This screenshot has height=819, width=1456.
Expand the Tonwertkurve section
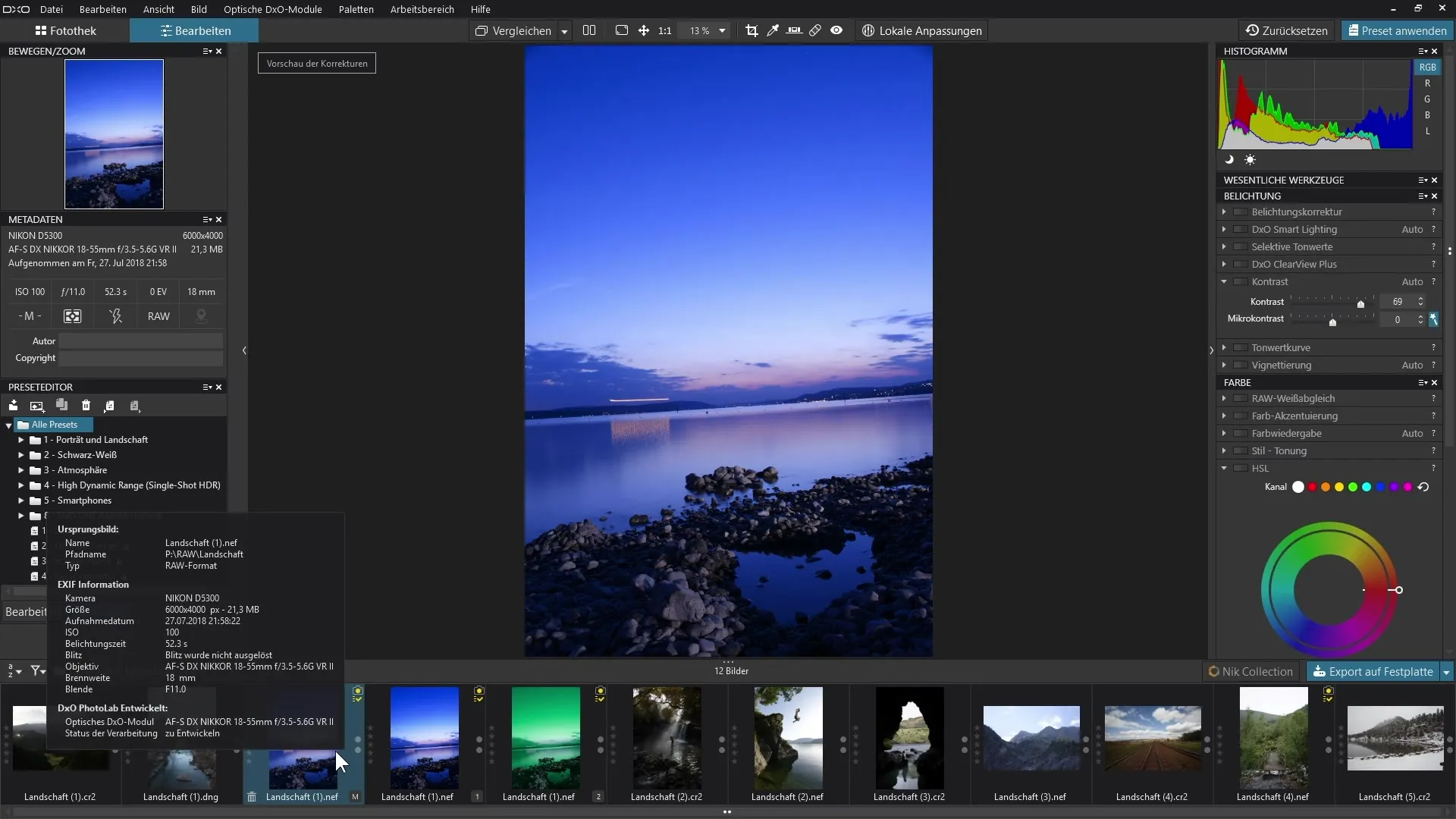[1224, 348]
